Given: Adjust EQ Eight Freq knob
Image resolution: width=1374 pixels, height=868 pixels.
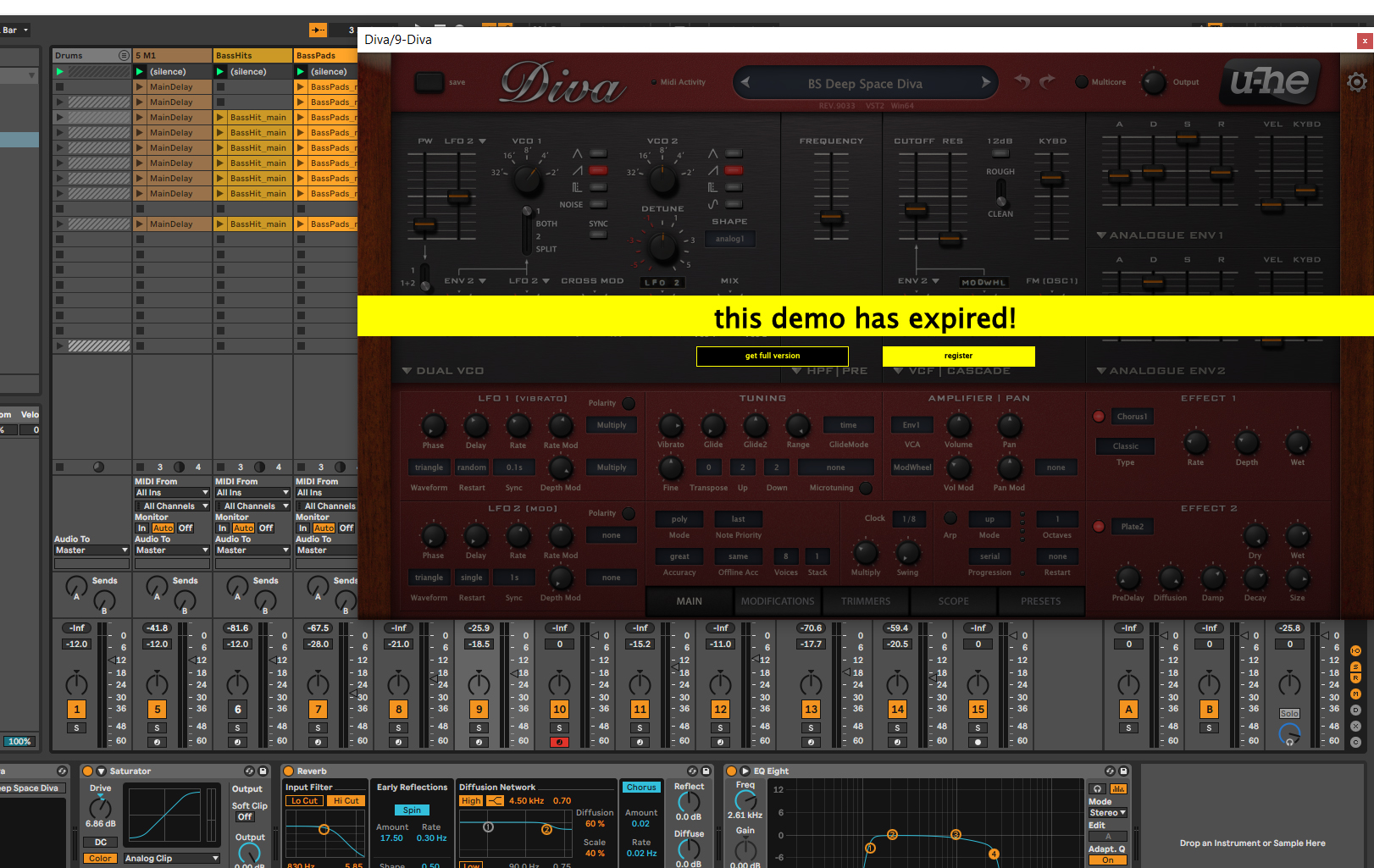Looking at the screenshot, I should coord(745,801).
